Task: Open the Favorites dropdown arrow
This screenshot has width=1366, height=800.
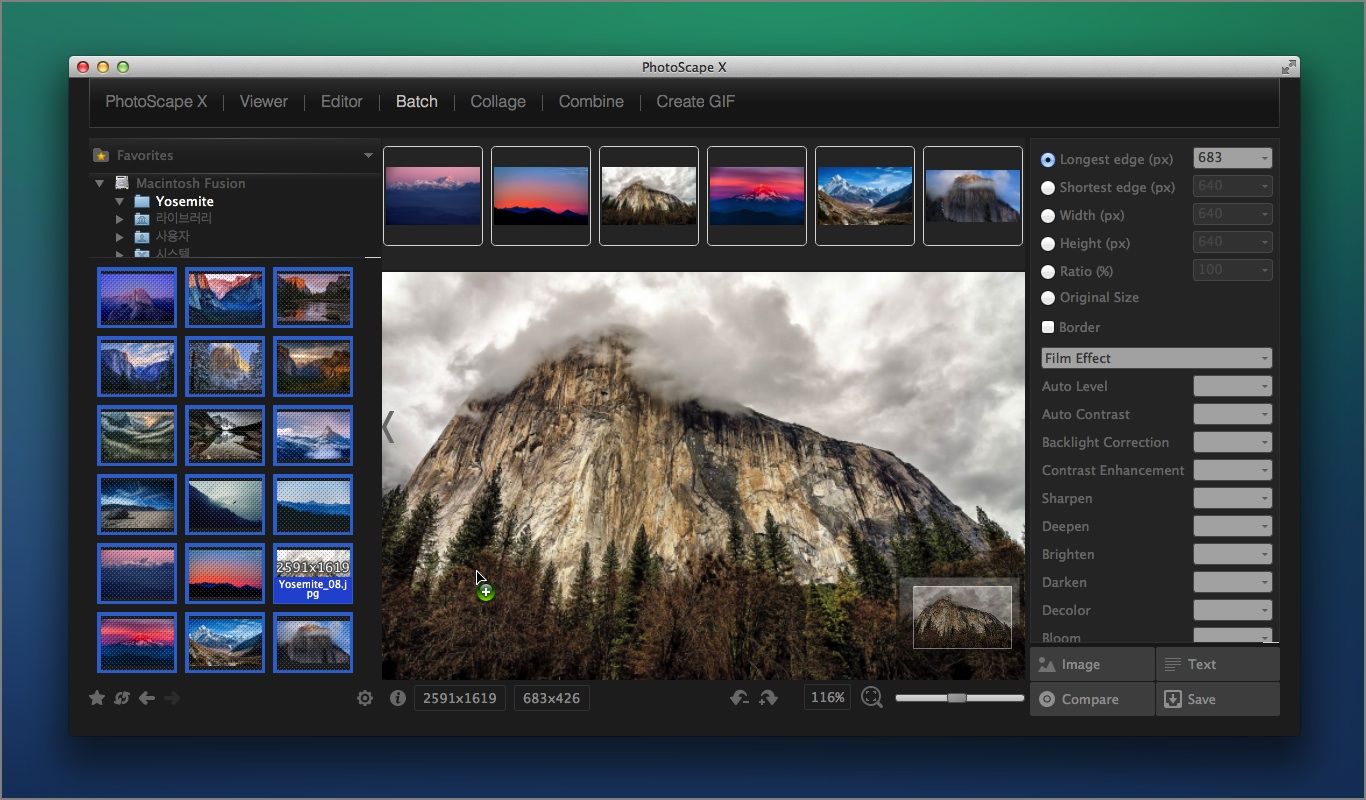Action: (x=368, y=155)
